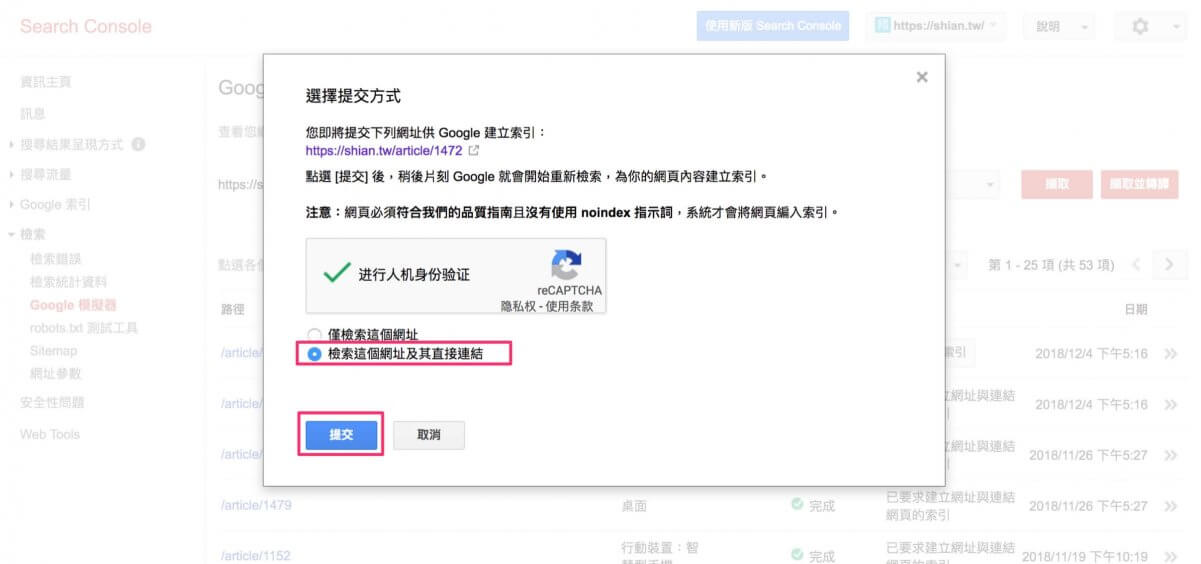Click the blue 提交 button

click(341, 435)
